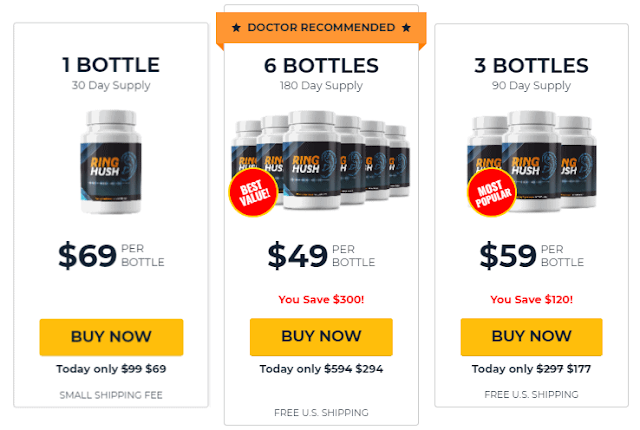Click the Small Shipping Fee note
Image resolution: width=640 pixels, height=430 pixels.
coord(111,395)
